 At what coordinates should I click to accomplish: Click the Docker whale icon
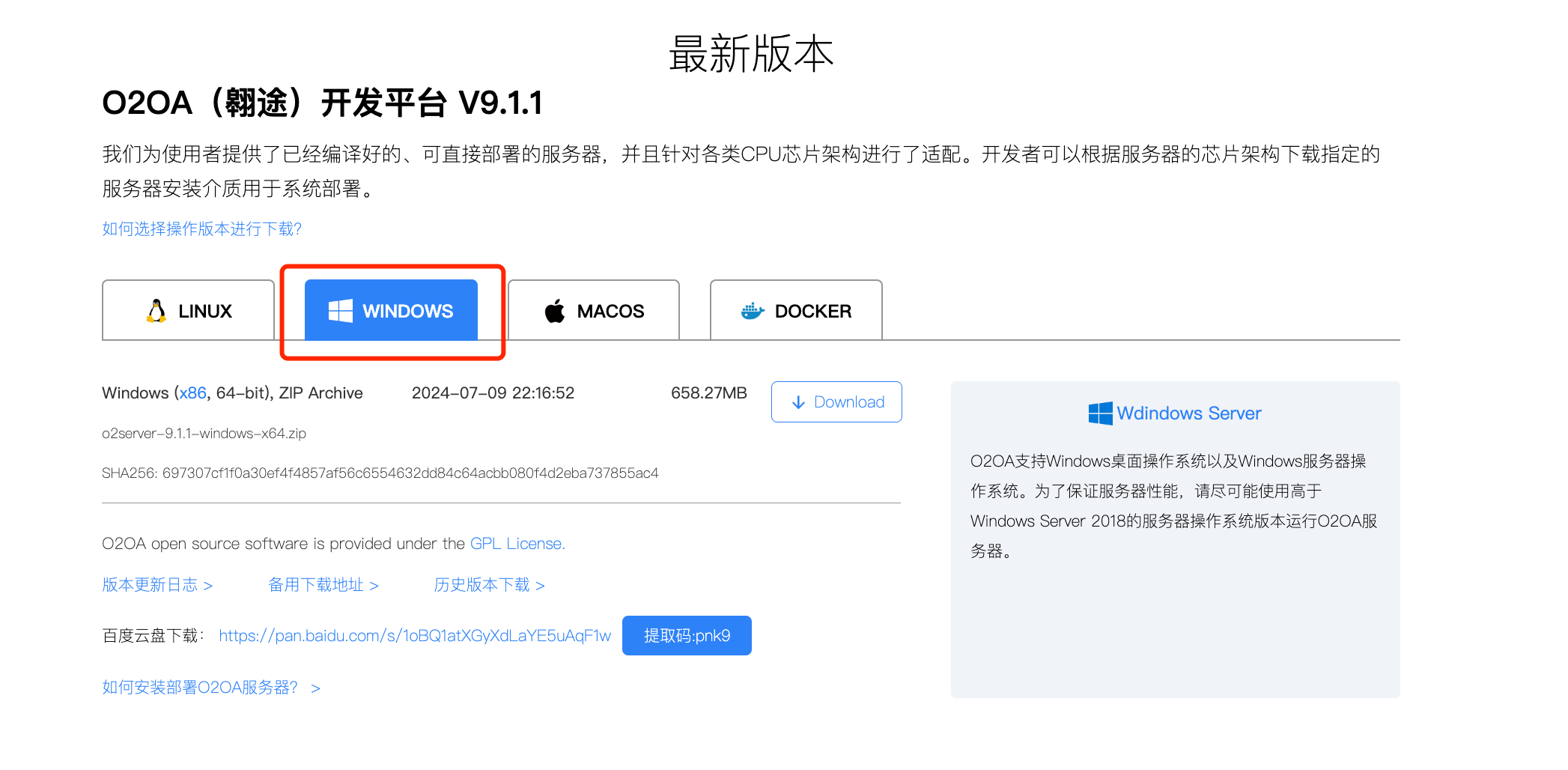coord(752,309)
